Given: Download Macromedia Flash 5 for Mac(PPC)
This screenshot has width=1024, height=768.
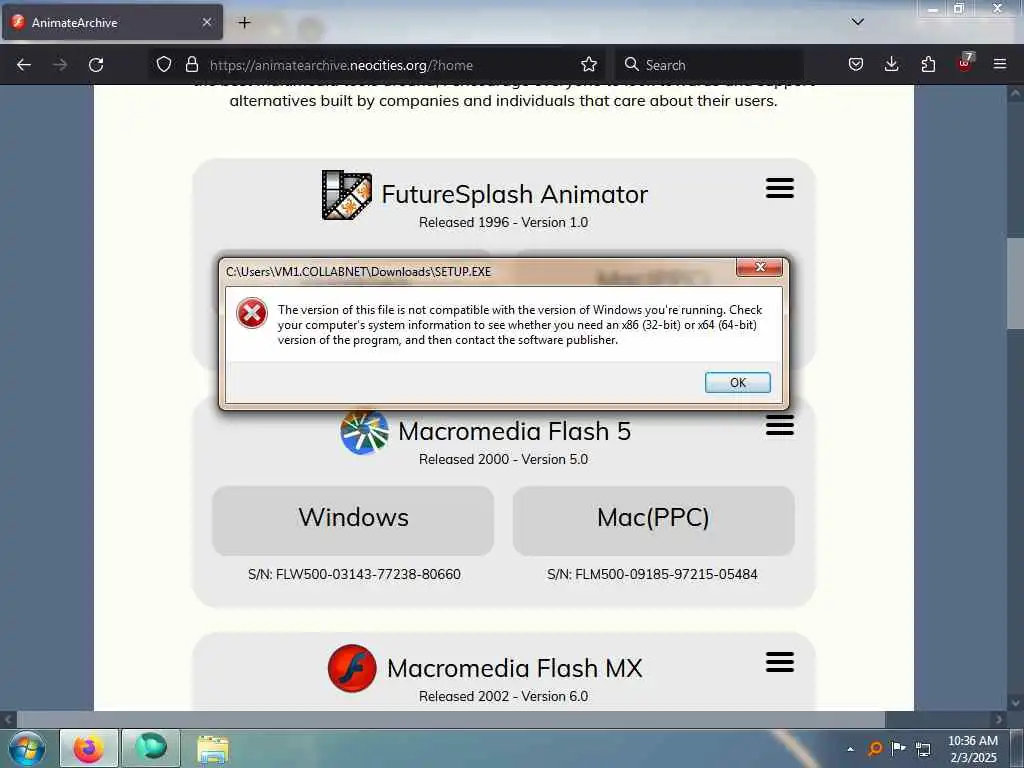Looking at the screenshot, I should coord(654,520).
